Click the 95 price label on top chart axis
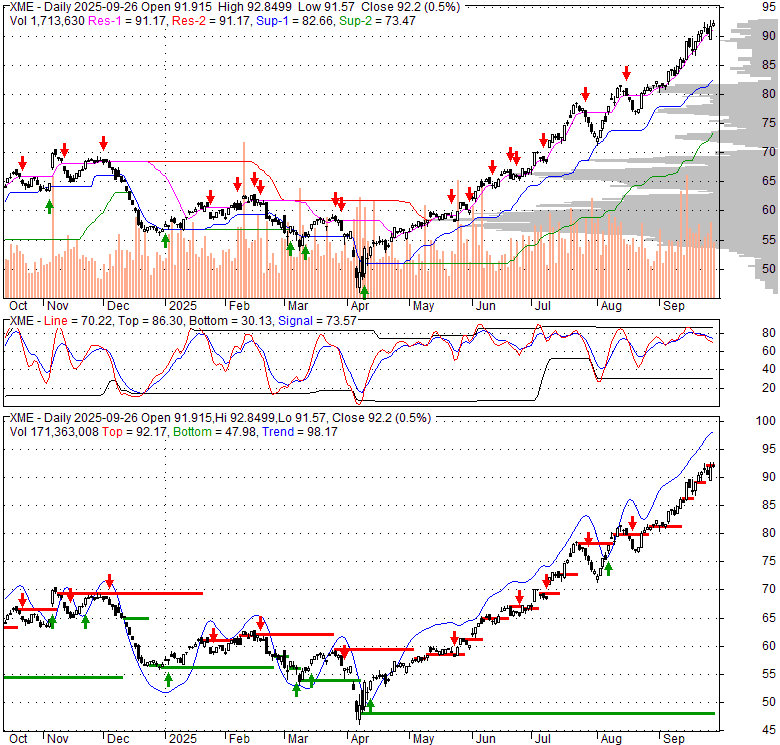This screenshot has width=780, height=745. pos(769,7)
